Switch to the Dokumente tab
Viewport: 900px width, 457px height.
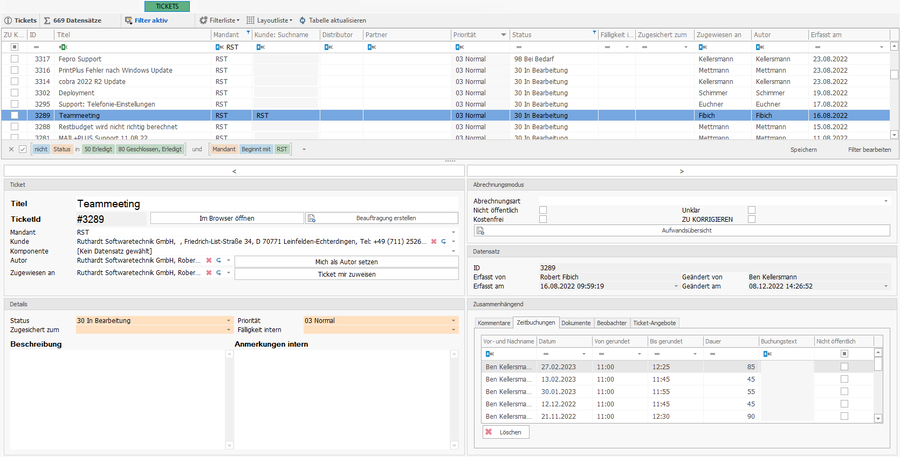(576, 323)
